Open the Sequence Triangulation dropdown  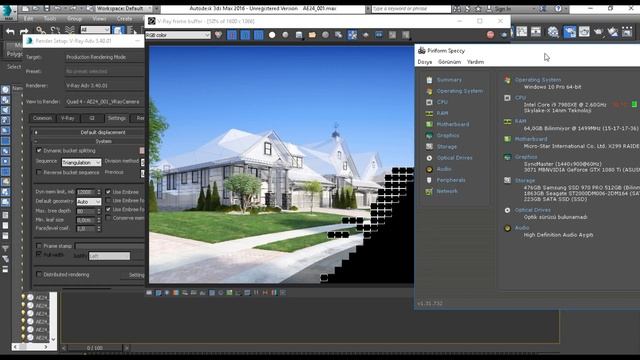pyautogui.click(x=81, y=162)
